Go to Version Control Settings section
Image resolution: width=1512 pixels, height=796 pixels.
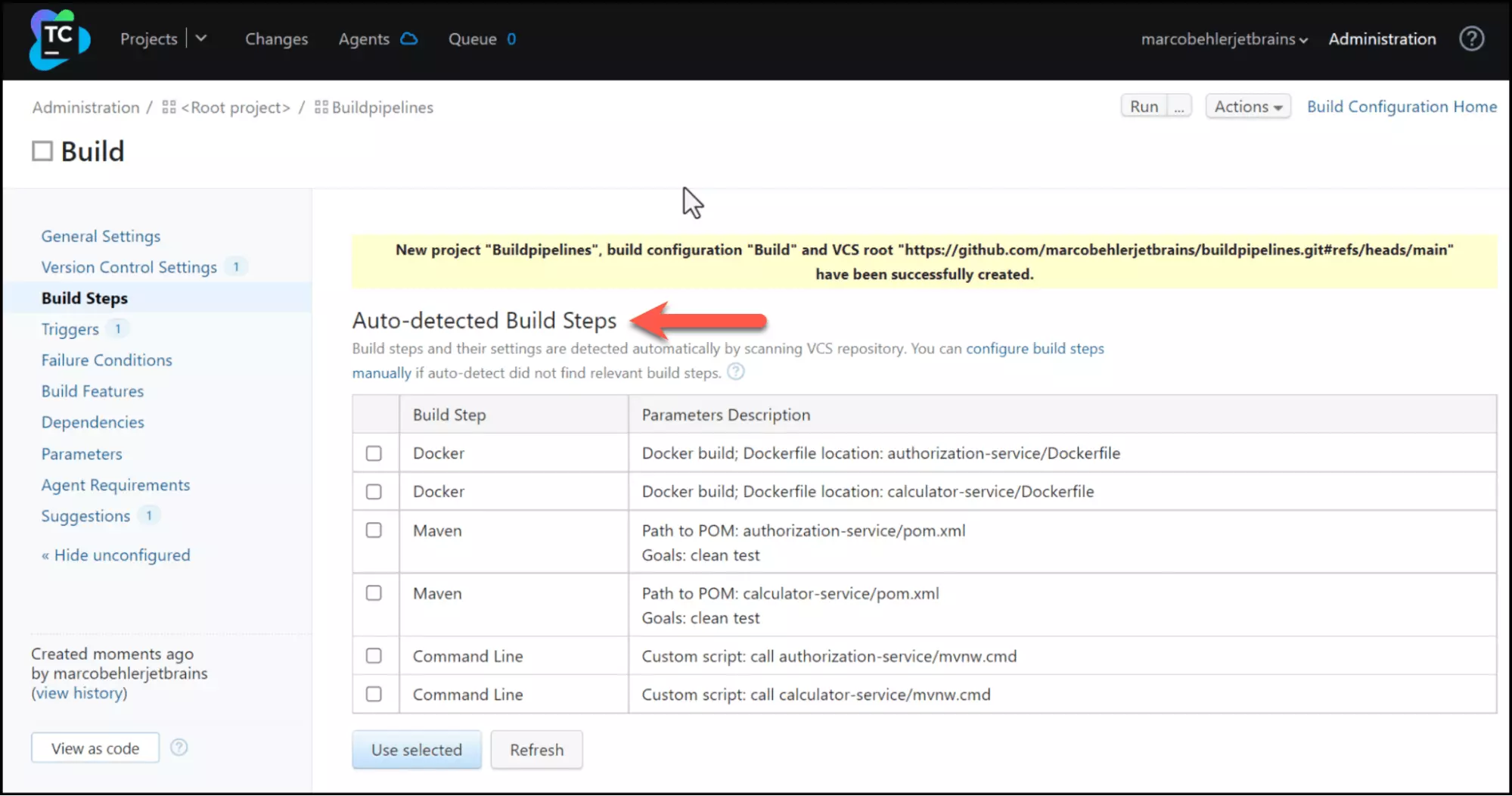point(129,267)
